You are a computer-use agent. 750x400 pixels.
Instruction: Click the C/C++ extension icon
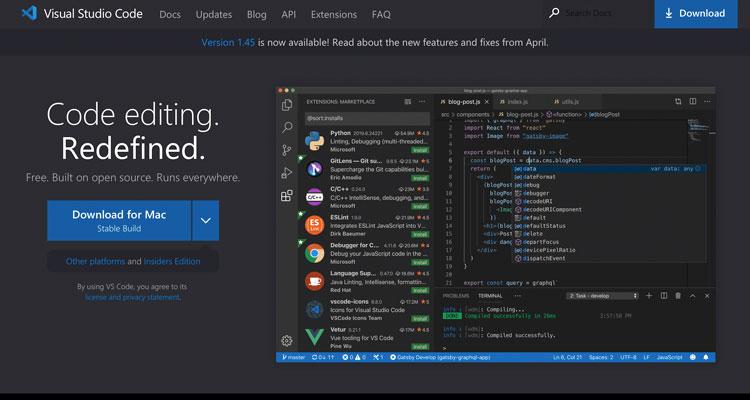click(x=314, y=197)
